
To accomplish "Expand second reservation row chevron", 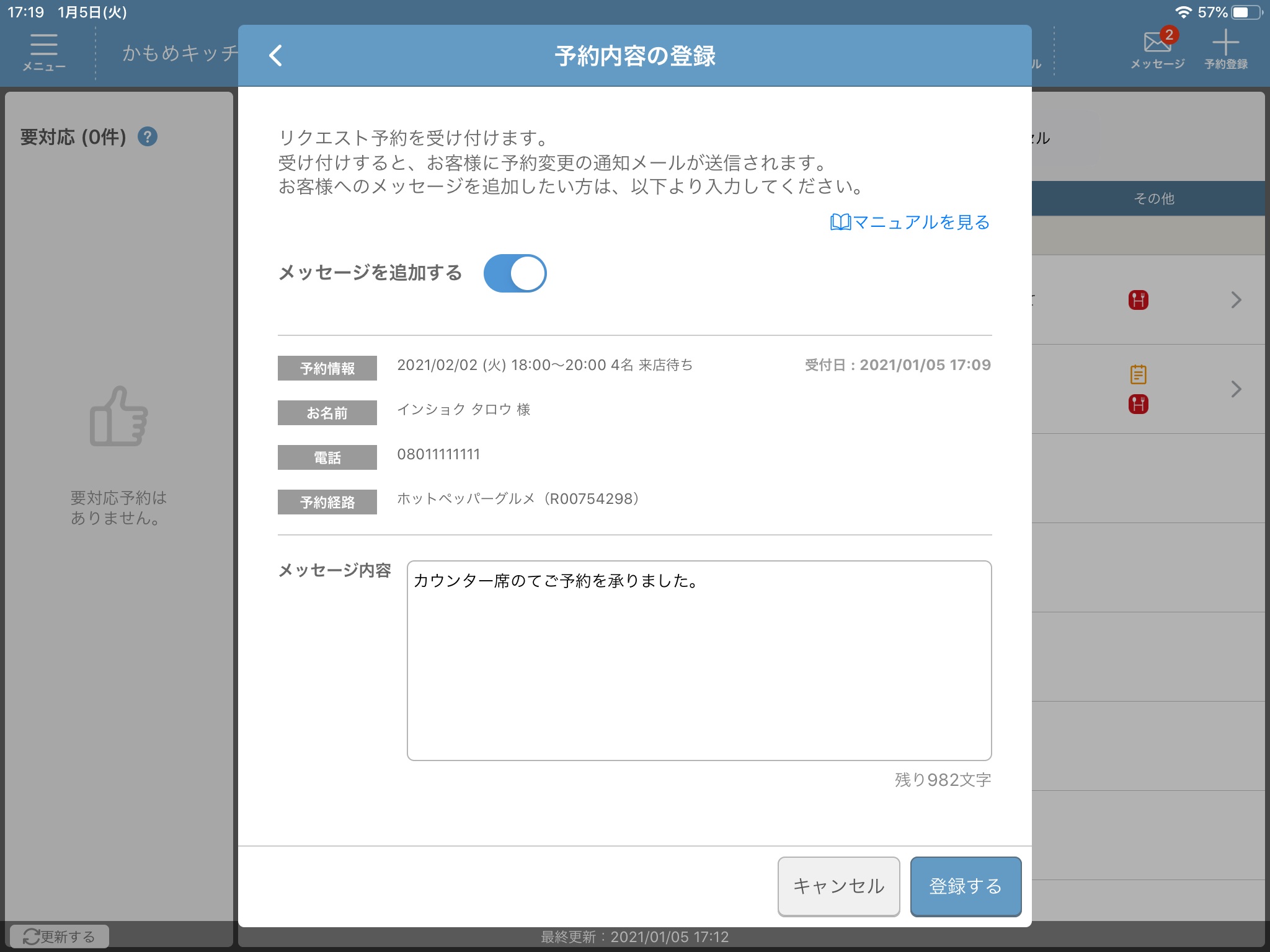I will 1236,389.
